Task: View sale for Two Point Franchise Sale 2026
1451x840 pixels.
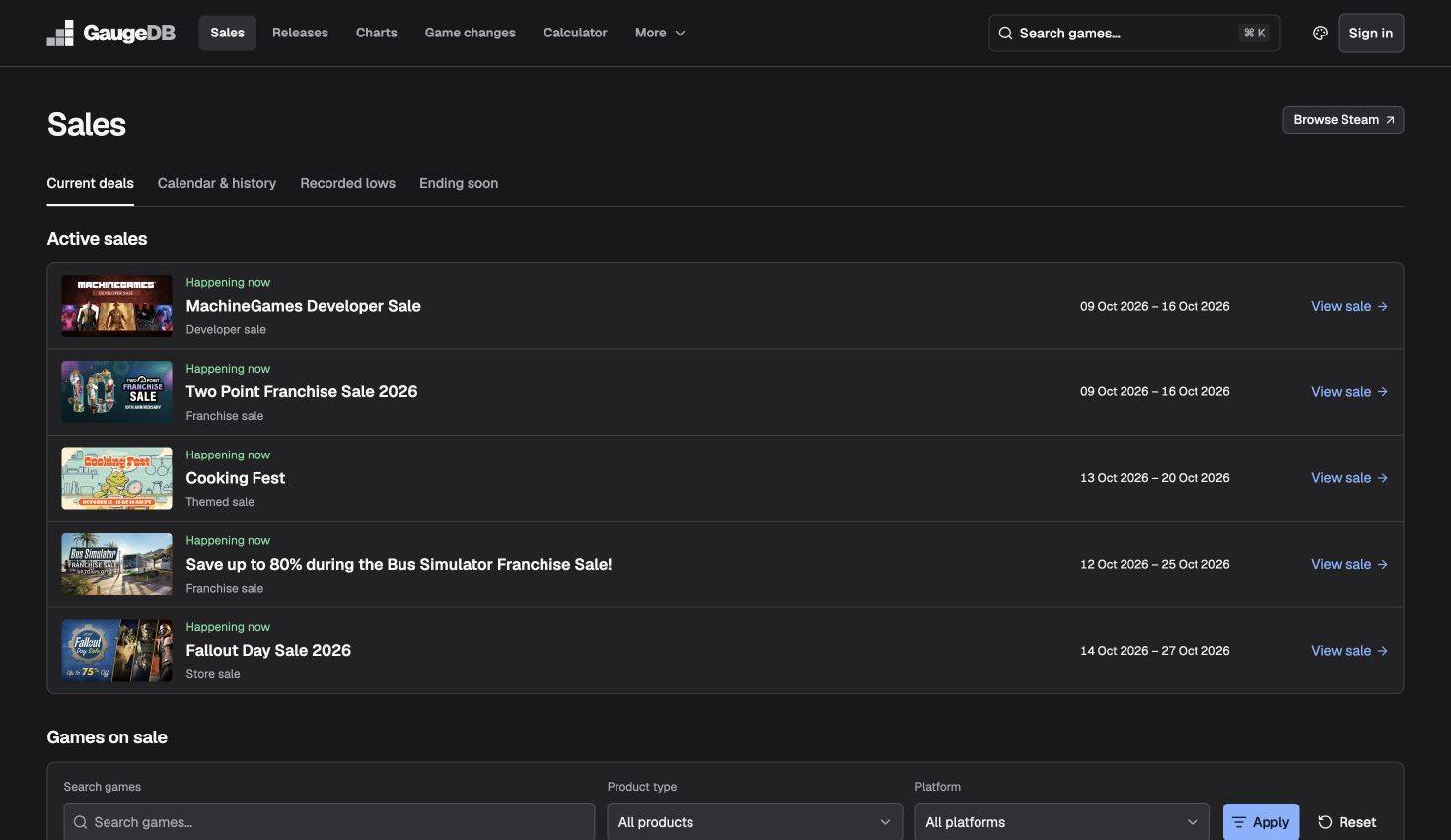Action: (x=1349, y=392)
